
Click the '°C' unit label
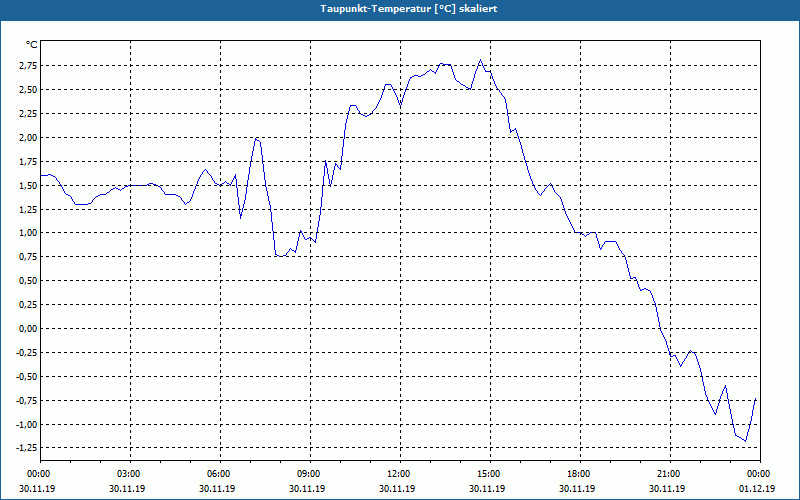(x=32, y=45)
